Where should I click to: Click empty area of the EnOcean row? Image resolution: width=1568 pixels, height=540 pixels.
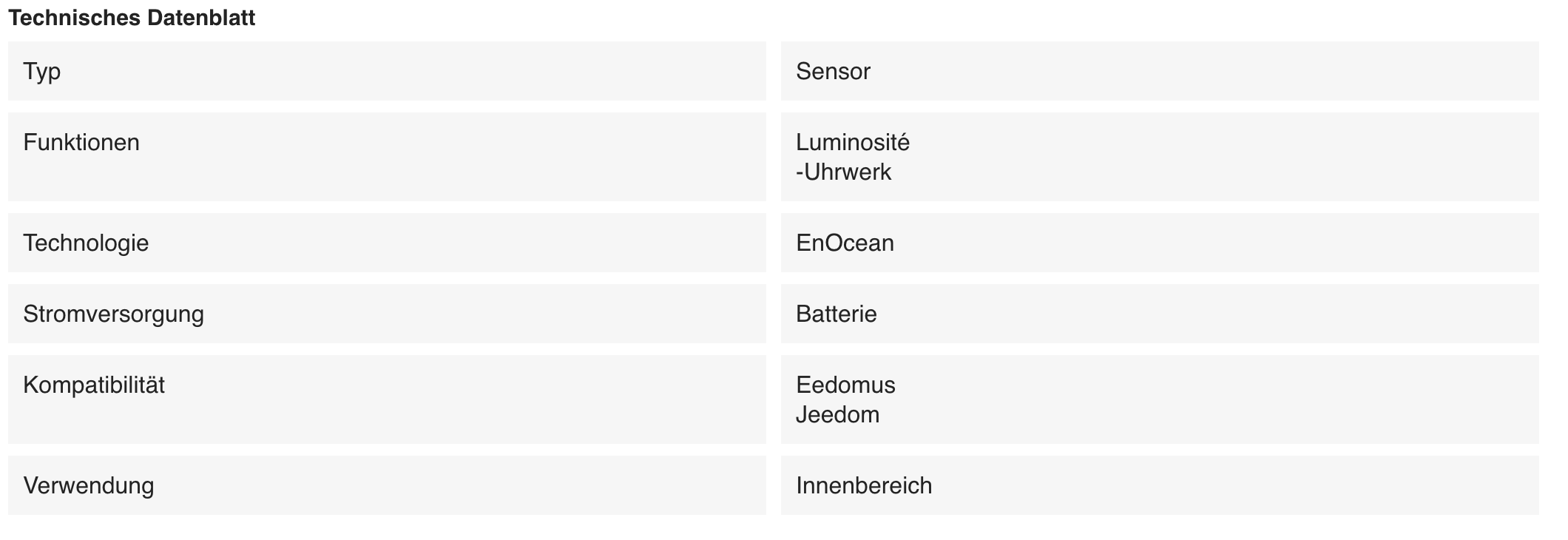(1220, 243)
